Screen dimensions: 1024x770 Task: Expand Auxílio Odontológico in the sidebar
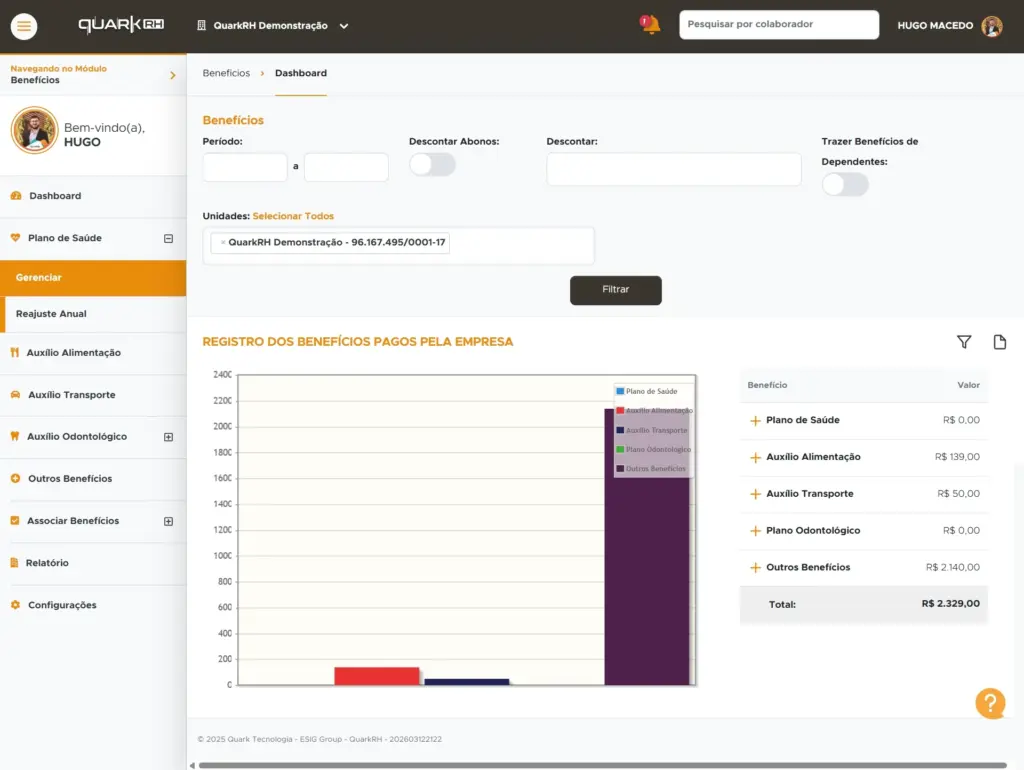pos(168,437)
